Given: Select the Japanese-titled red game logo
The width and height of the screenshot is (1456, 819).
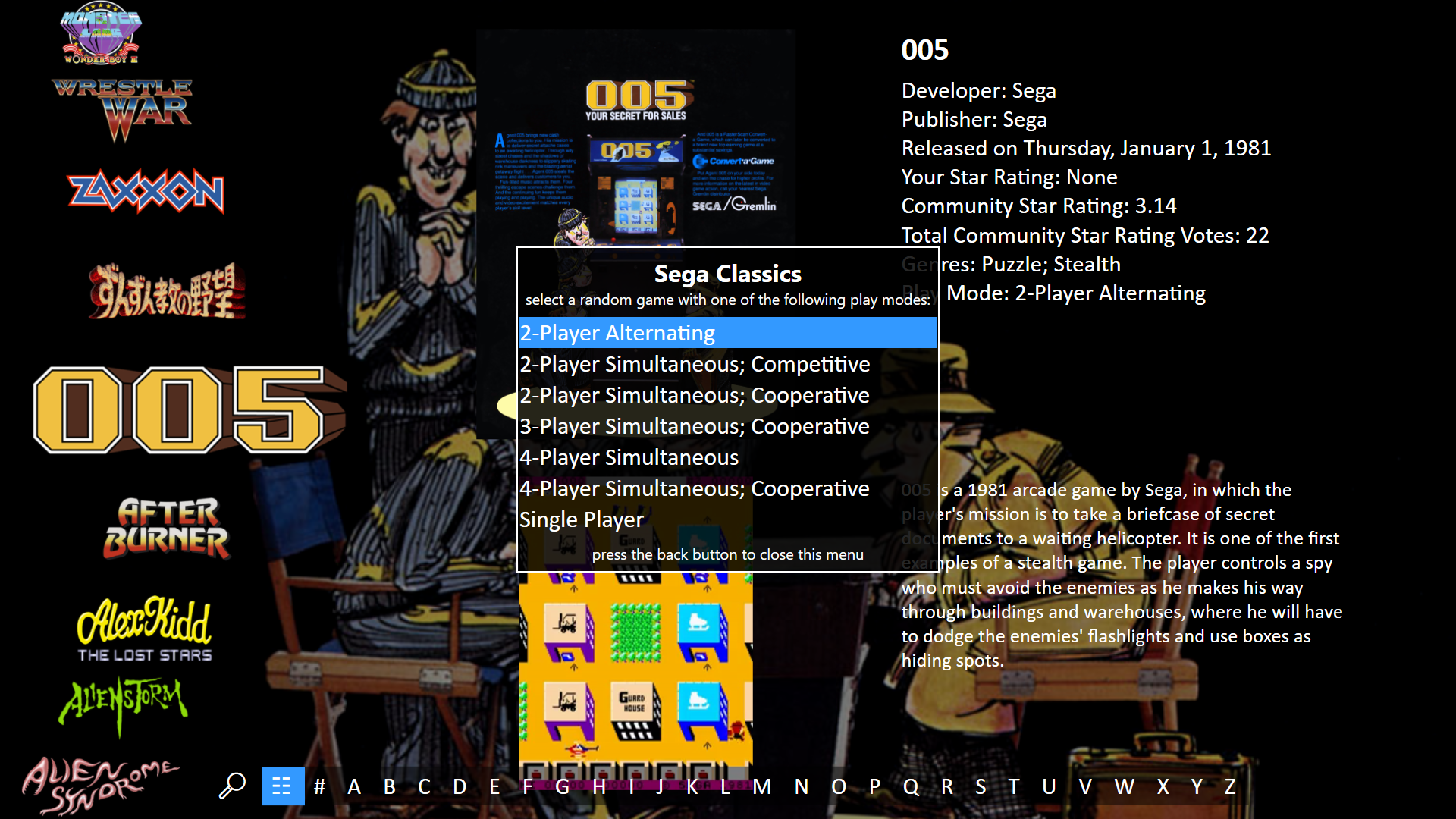Looking at the screenshot, I should click(x=168, y=290).
